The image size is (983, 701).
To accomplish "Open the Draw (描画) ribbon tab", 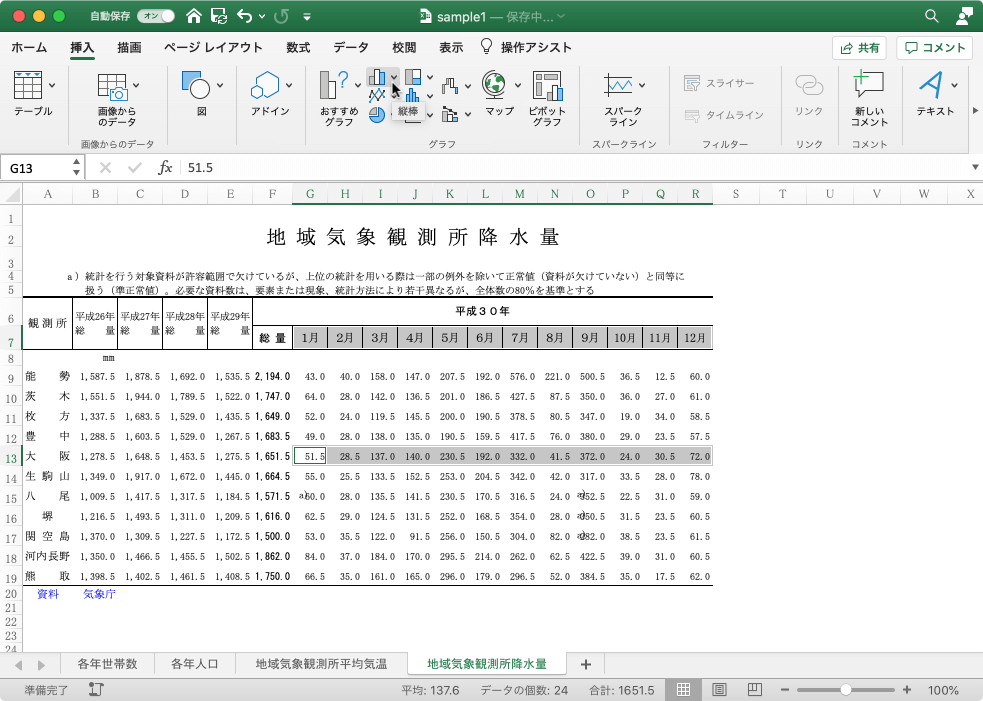I will [129, 48].
